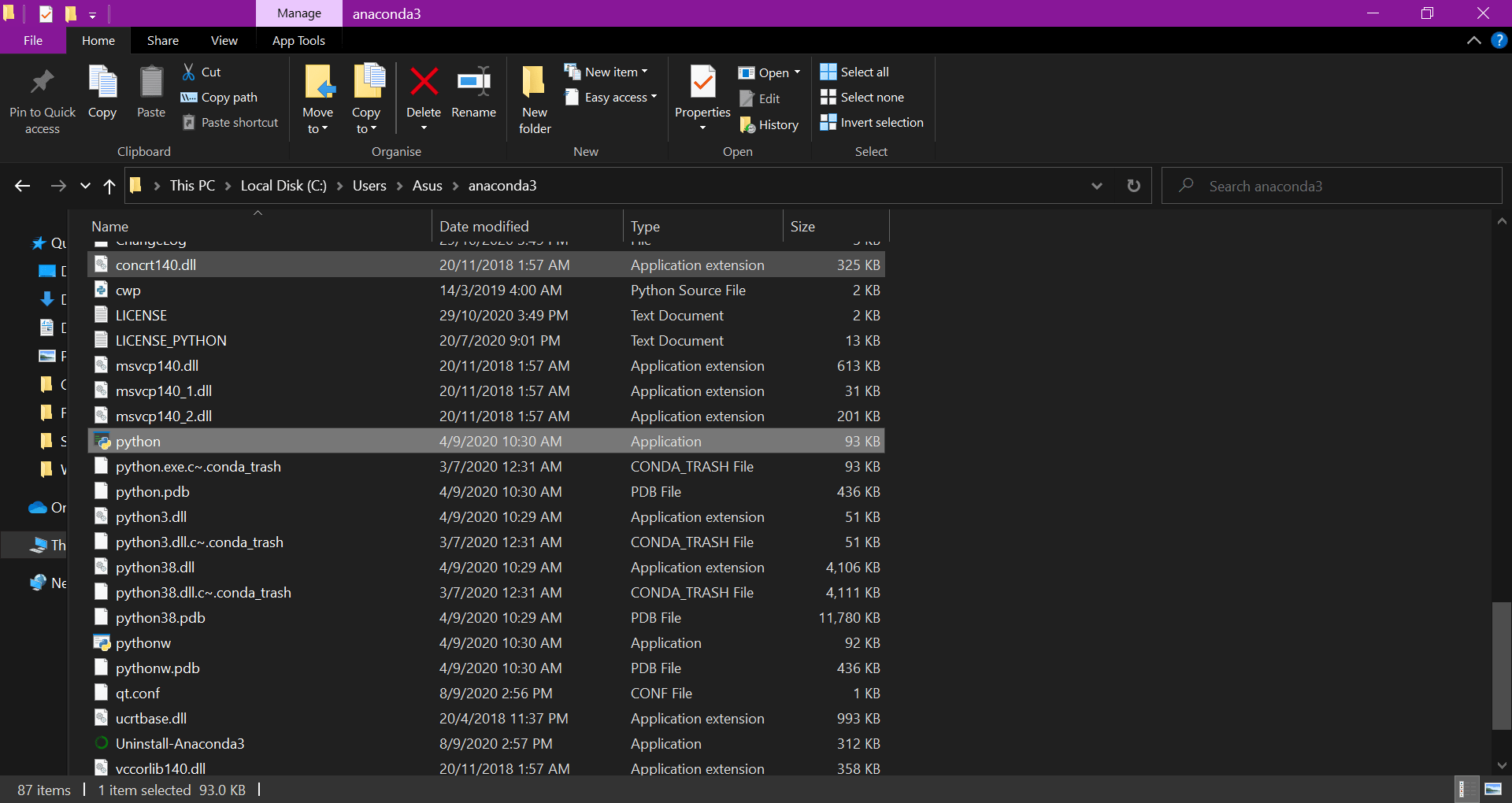Collapse the ribbon with the chevron
Viewport: 1512px width, 803px height.
click(x=1473, y=40)
